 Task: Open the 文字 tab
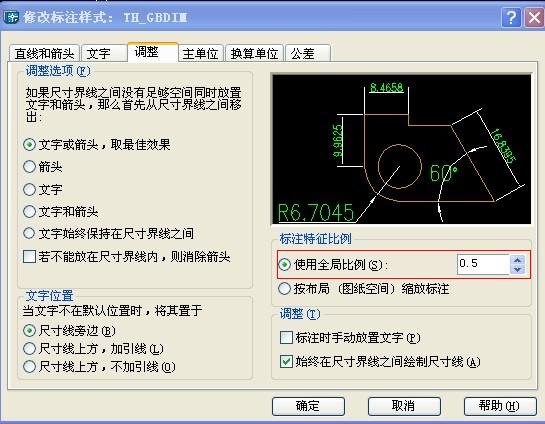104,54
